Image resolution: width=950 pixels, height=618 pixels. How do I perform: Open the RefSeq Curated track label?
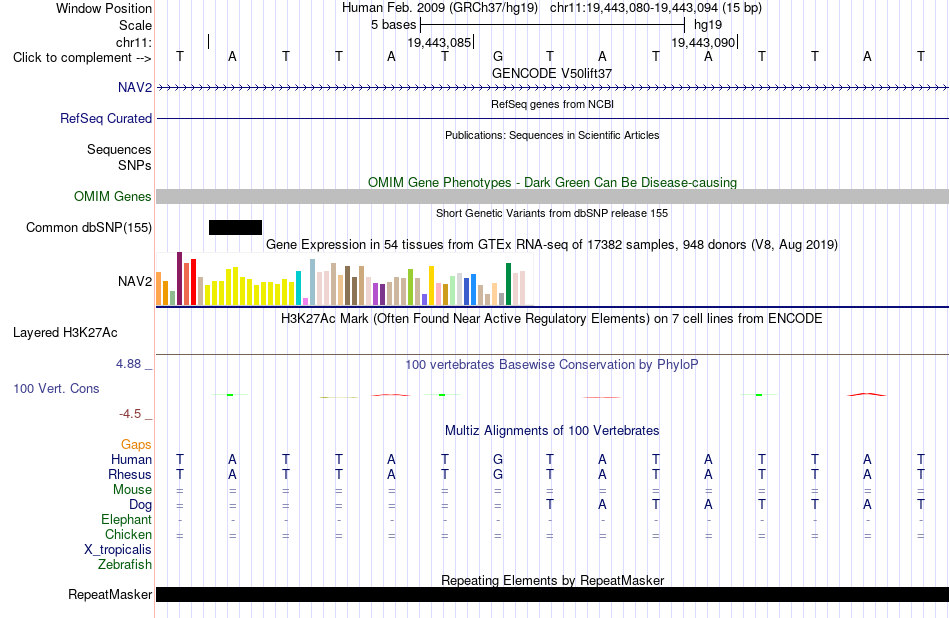(x=105, y=118)
